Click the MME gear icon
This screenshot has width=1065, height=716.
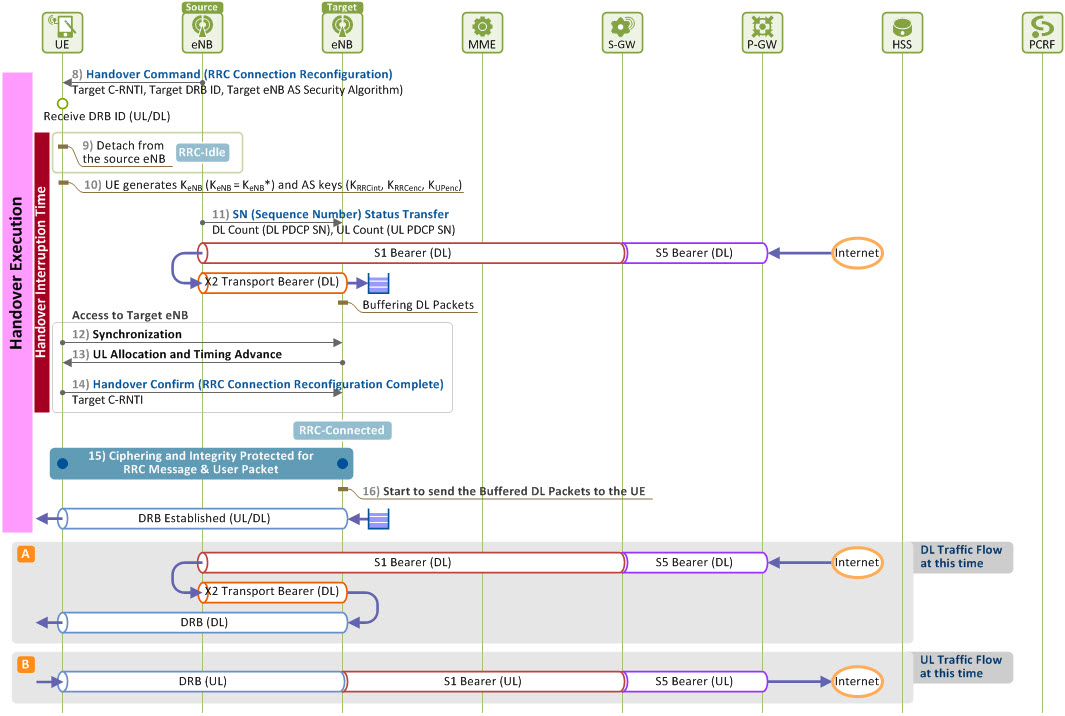[482, 32]
